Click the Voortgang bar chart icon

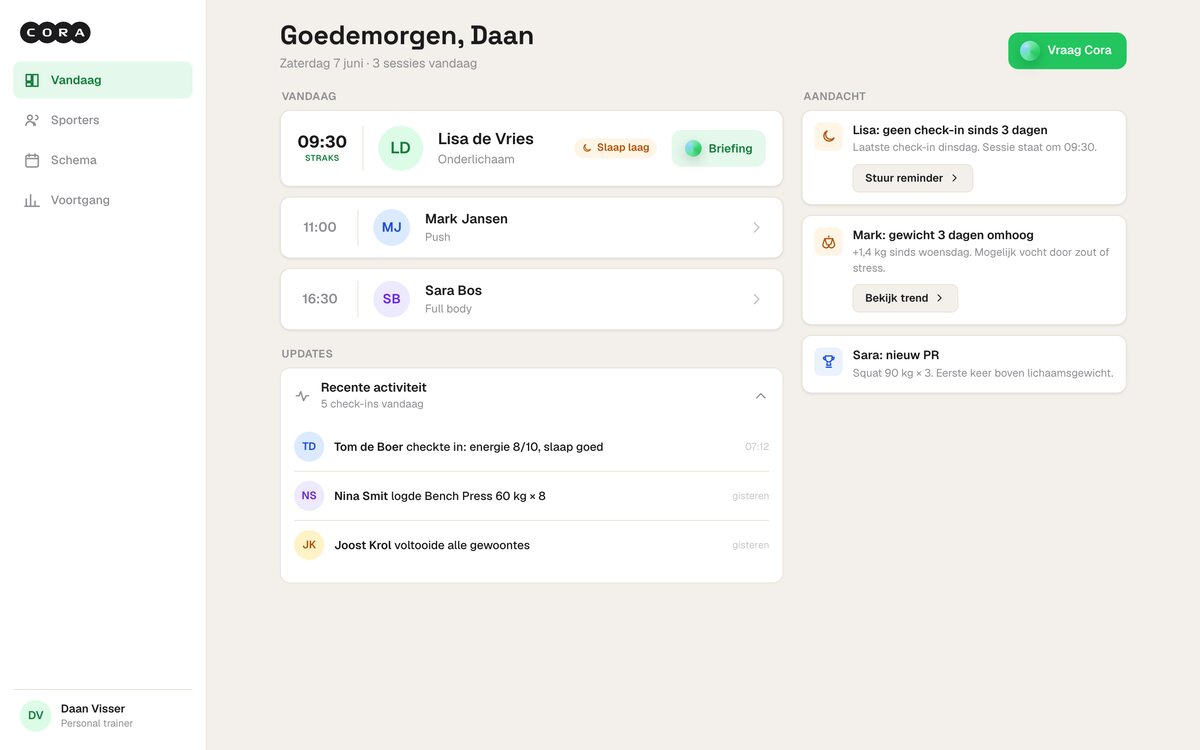coord(32,200)
